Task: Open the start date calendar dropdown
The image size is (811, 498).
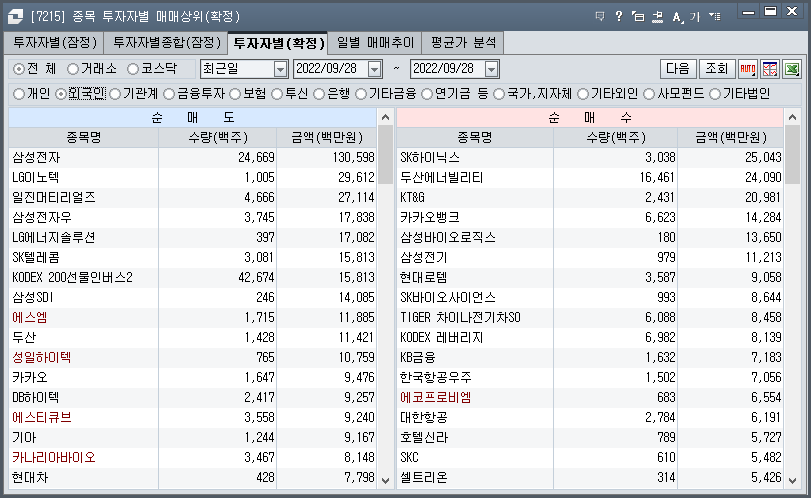Action: pyautogui.click(x=375, y=69)
